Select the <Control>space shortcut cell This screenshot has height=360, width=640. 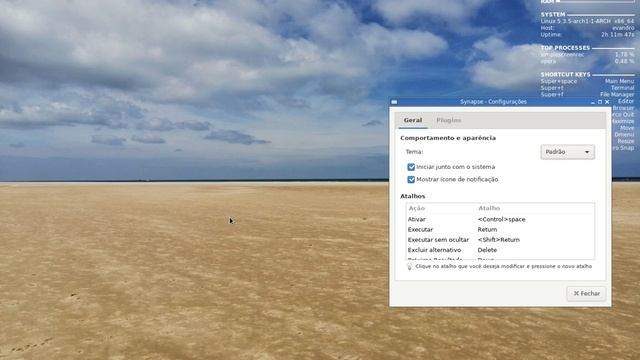501,219
